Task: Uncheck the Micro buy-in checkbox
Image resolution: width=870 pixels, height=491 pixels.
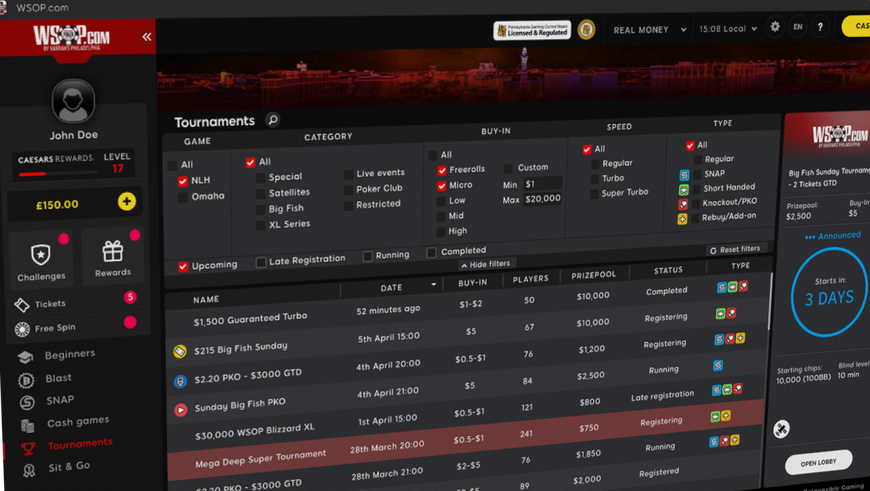Action: coord(442,186)
